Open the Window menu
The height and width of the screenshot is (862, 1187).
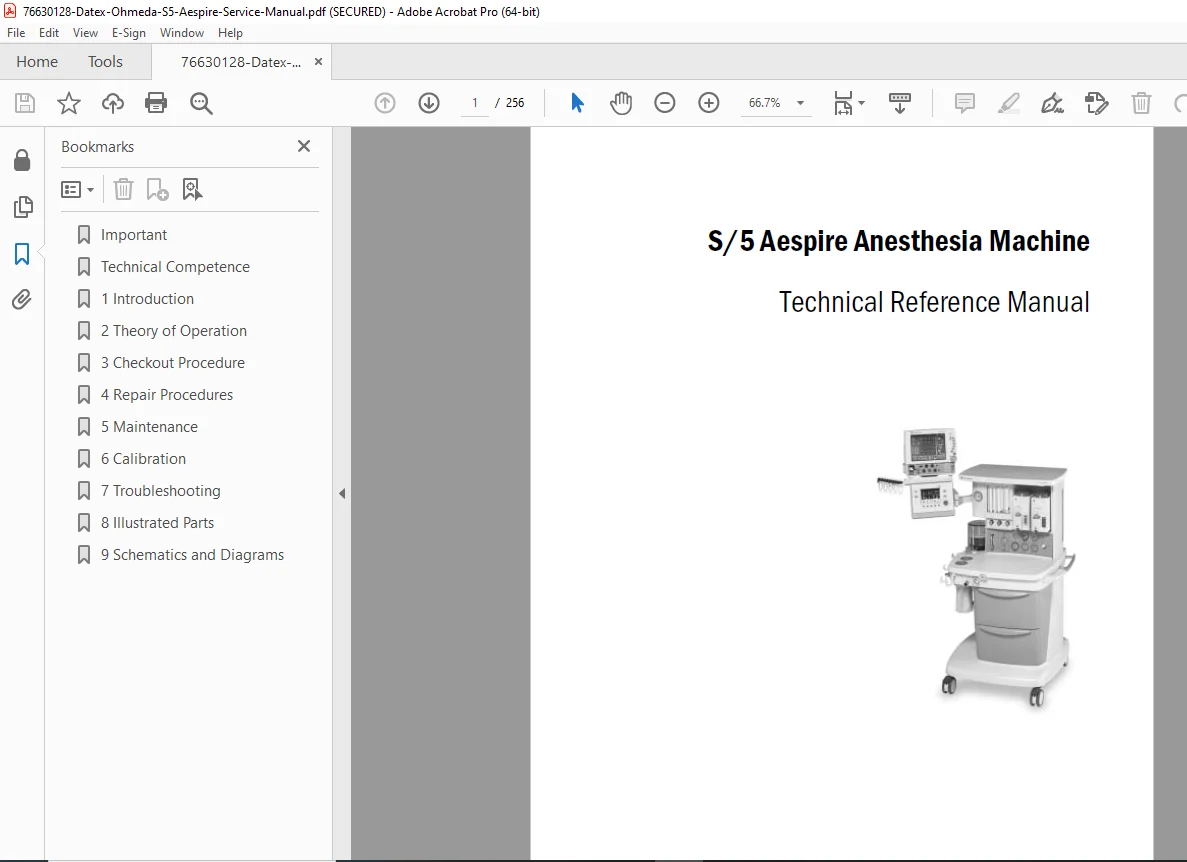182,33
